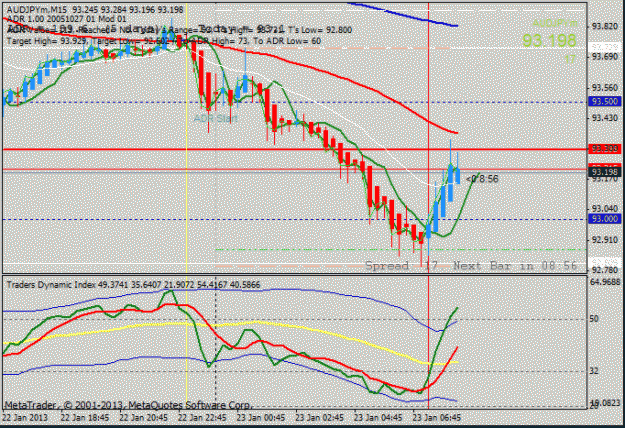Click the green spread value 17
This screenshot has width=625, height=428.
tap(570, 59)
